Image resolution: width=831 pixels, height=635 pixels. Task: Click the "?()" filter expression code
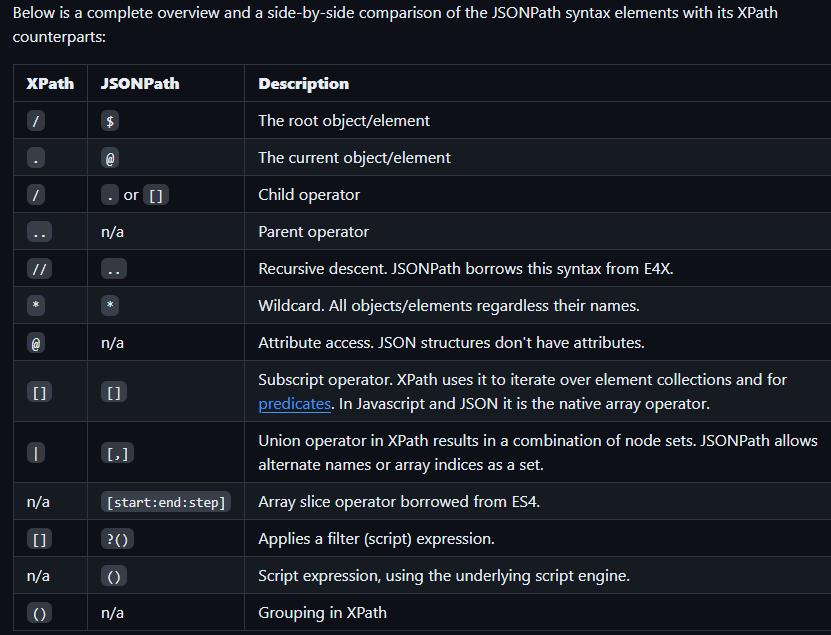click(x=118, y=539)
